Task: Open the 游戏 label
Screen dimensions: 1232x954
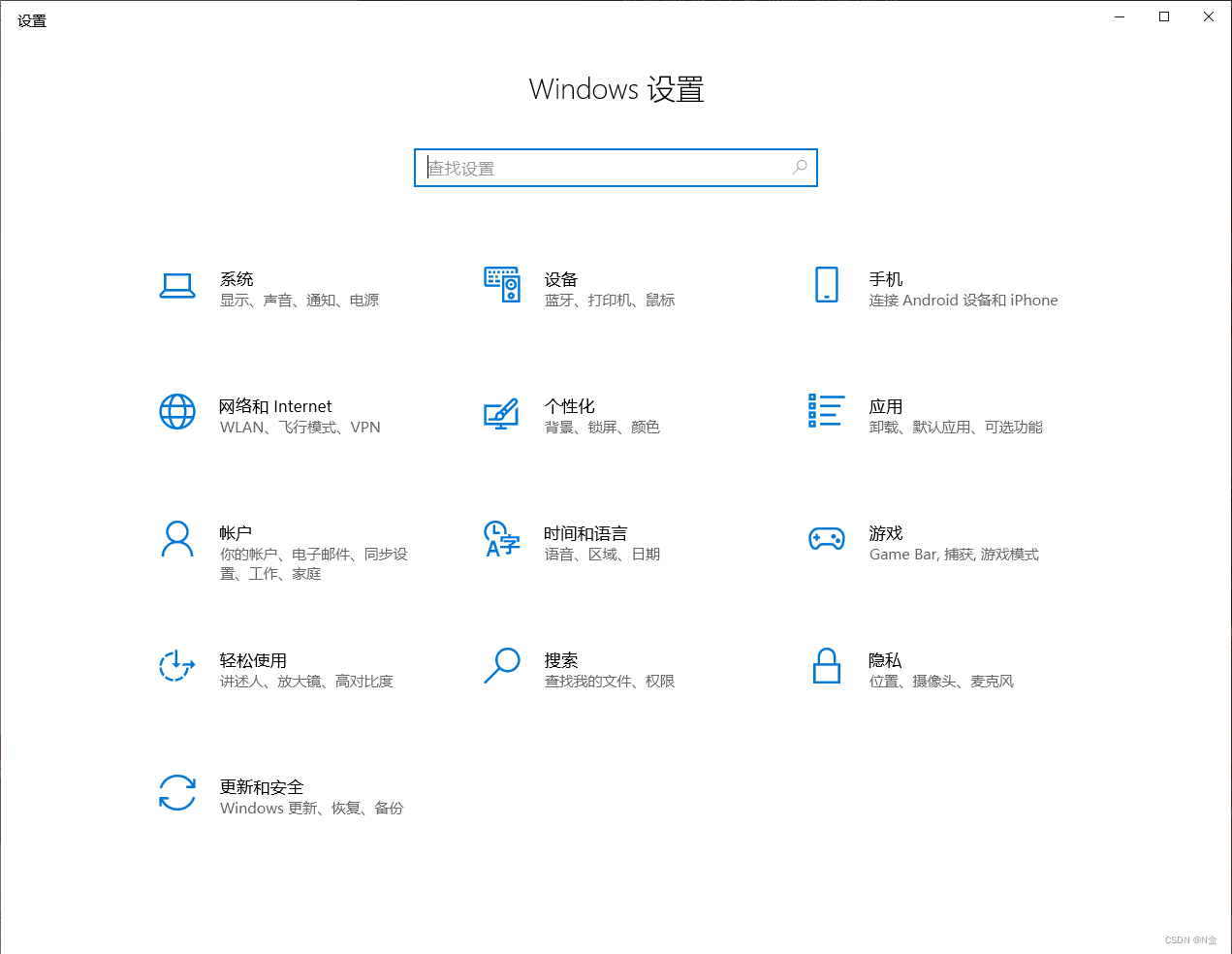Action: pyautogui.click(x=886, y=533)
